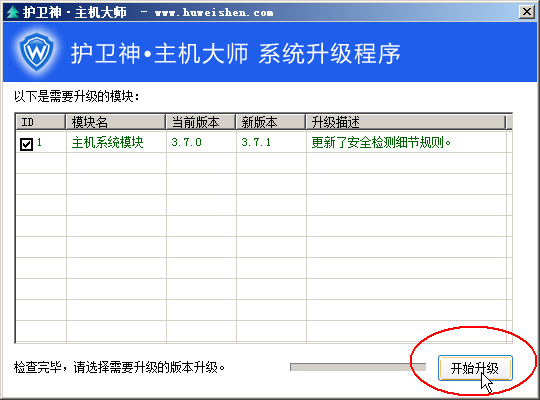Close the upgrade window
Viewport: 540px width, 400px height.
[x=527, y=12]
